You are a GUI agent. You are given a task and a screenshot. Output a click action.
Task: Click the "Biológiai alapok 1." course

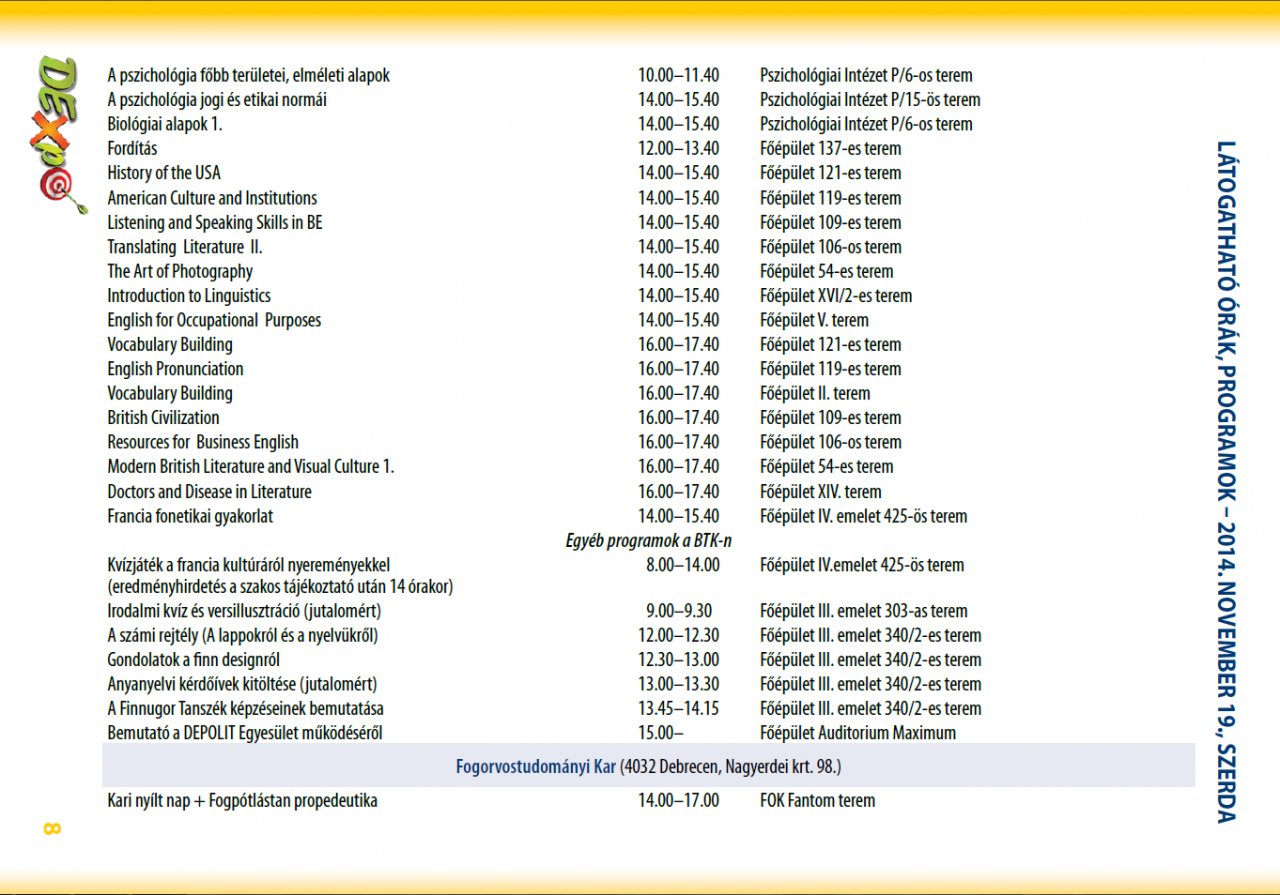click(165, 124)
